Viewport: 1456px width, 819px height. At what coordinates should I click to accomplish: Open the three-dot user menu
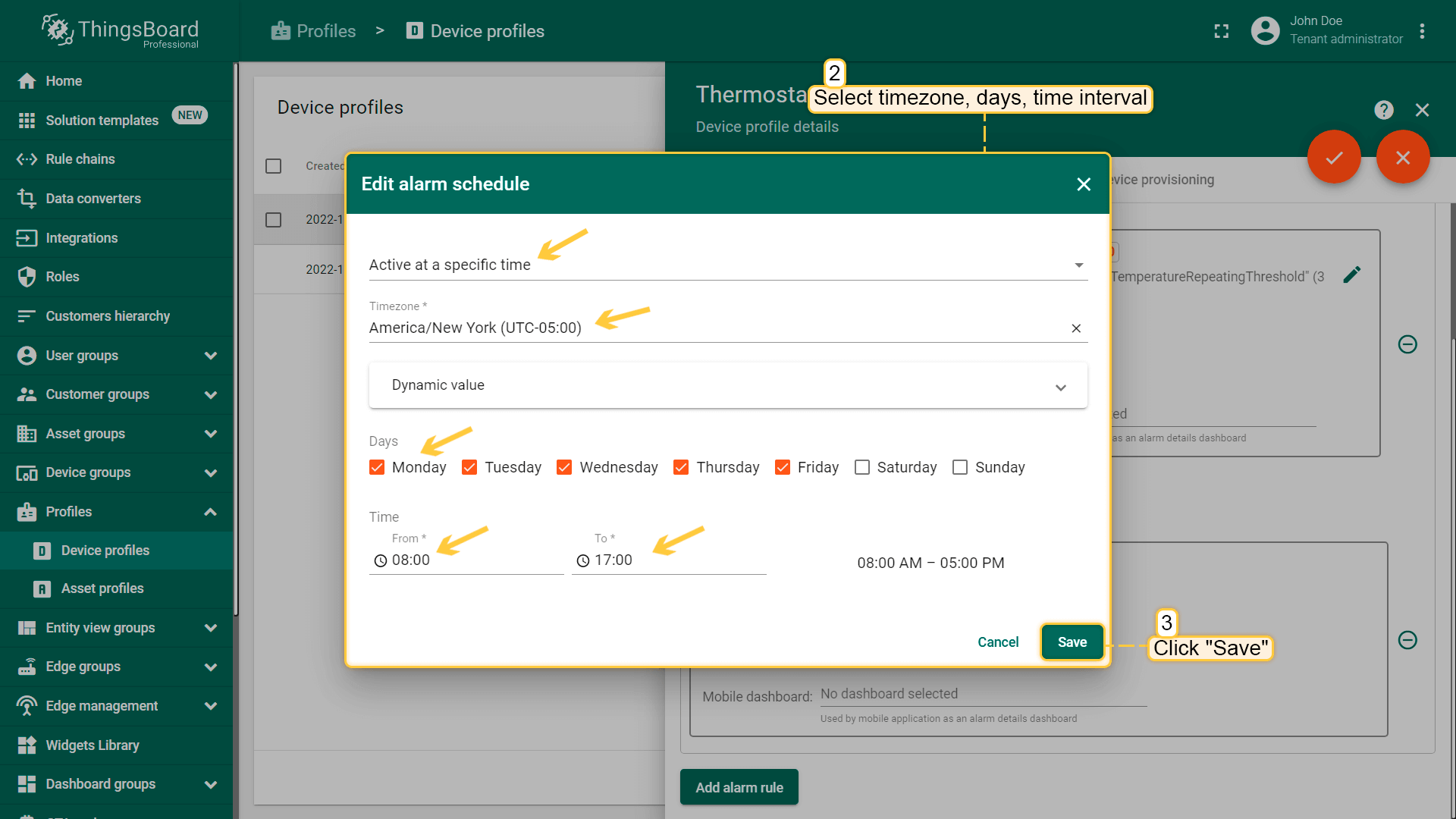[1422, 31]
